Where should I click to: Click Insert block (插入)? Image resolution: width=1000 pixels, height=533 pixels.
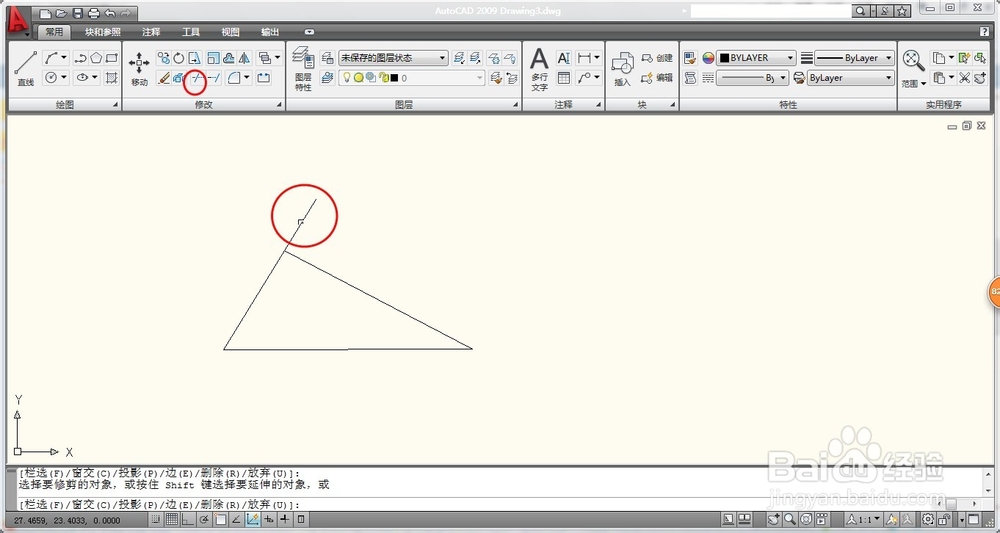point(622,69)
